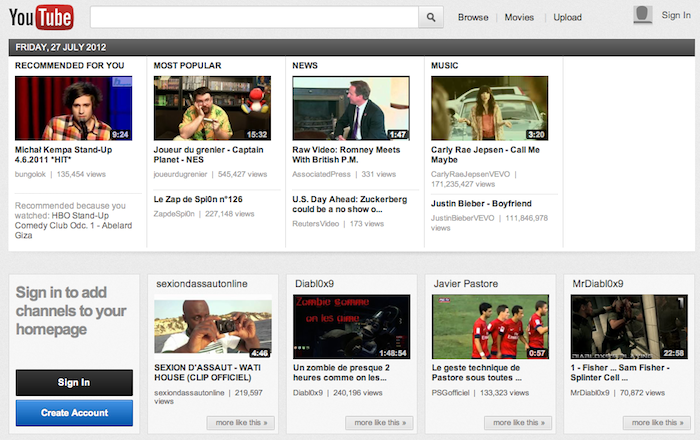Screen dimensions: 700x440
Task: Click the black Sign In button
Action: 74,382
